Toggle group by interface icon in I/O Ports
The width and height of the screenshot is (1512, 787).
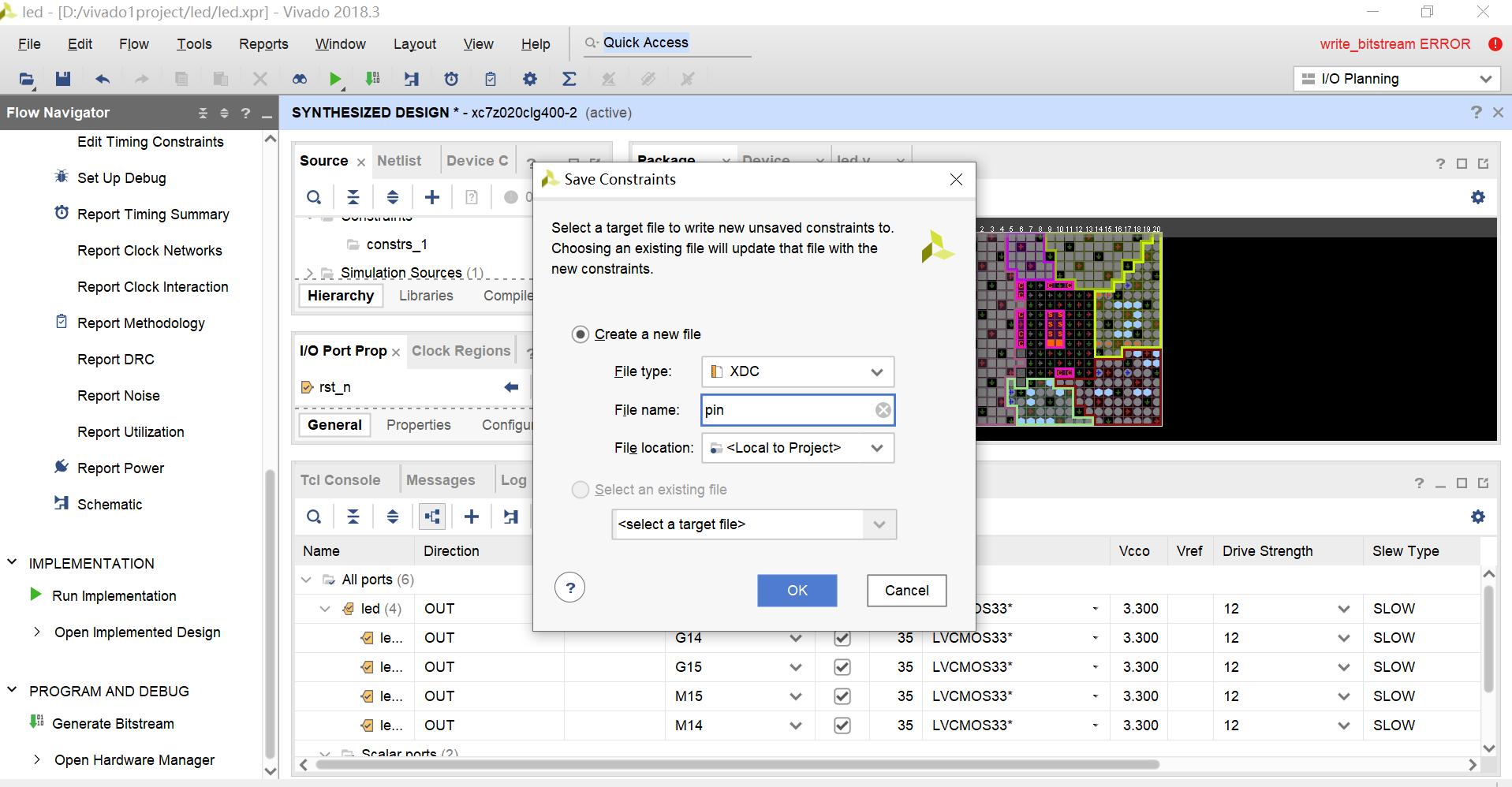coord(432,517)
